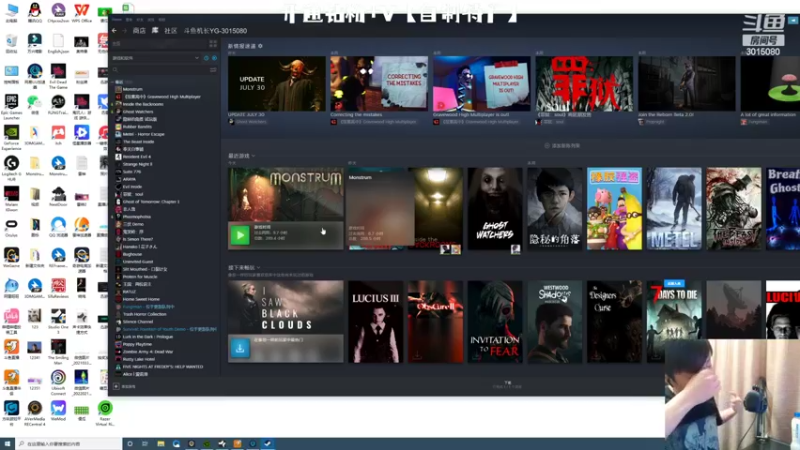Select Is Simon There? in the list
Image resolution: width=800 pixels, height=450 pixels.
(138, 239)
